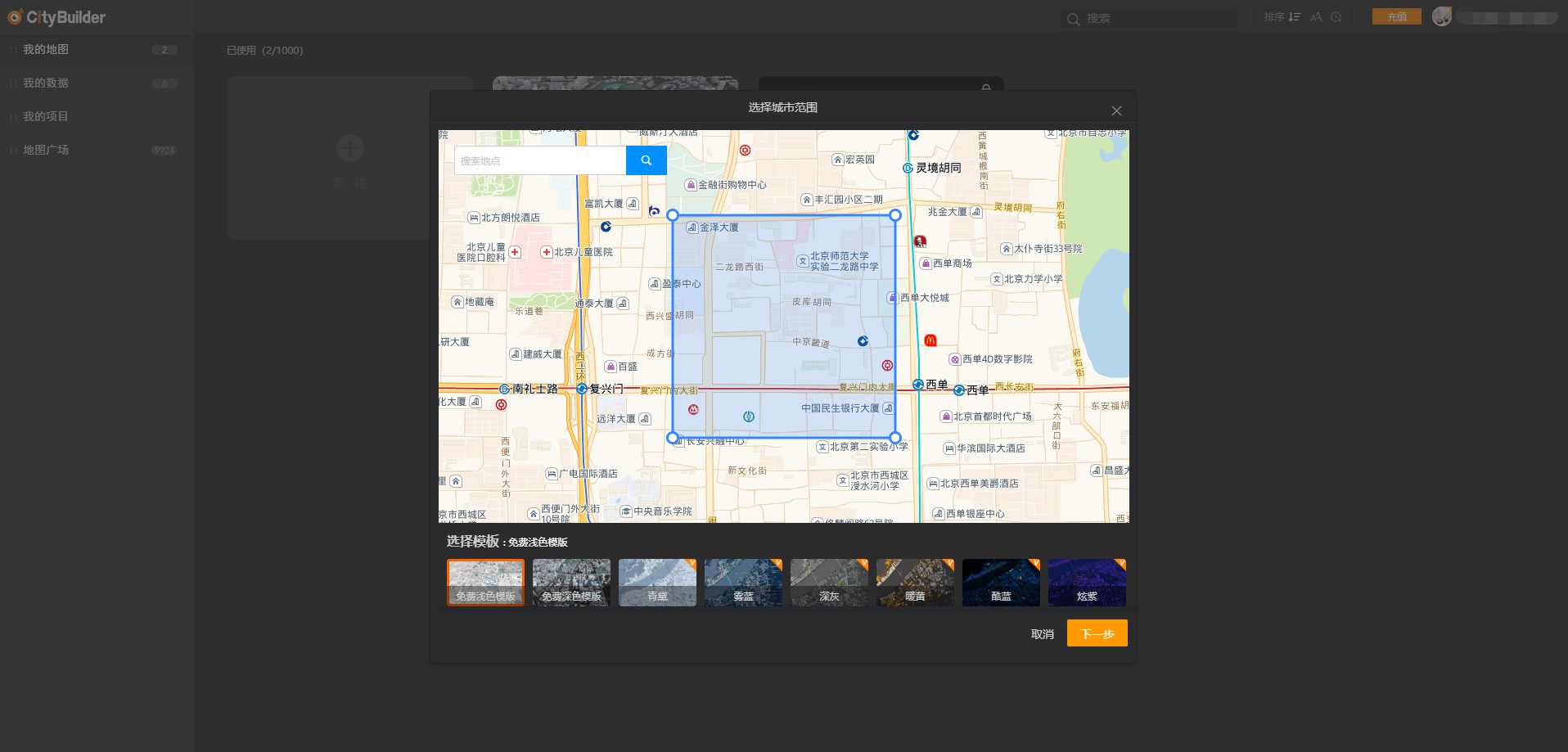1568x752 pixels.
Task: Click the 下一步 button
Action: point(1097,633)
